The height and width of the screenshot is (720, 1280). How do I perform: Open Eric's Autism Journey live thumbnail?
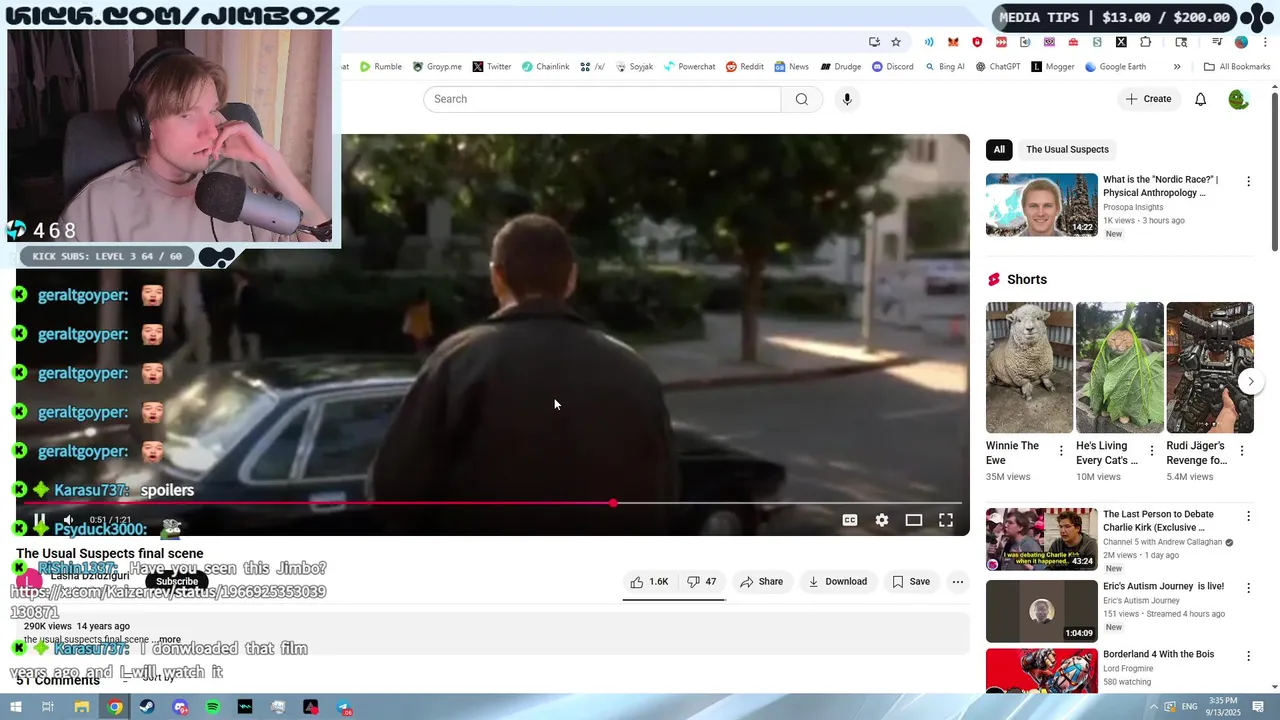click(1042, 611)
